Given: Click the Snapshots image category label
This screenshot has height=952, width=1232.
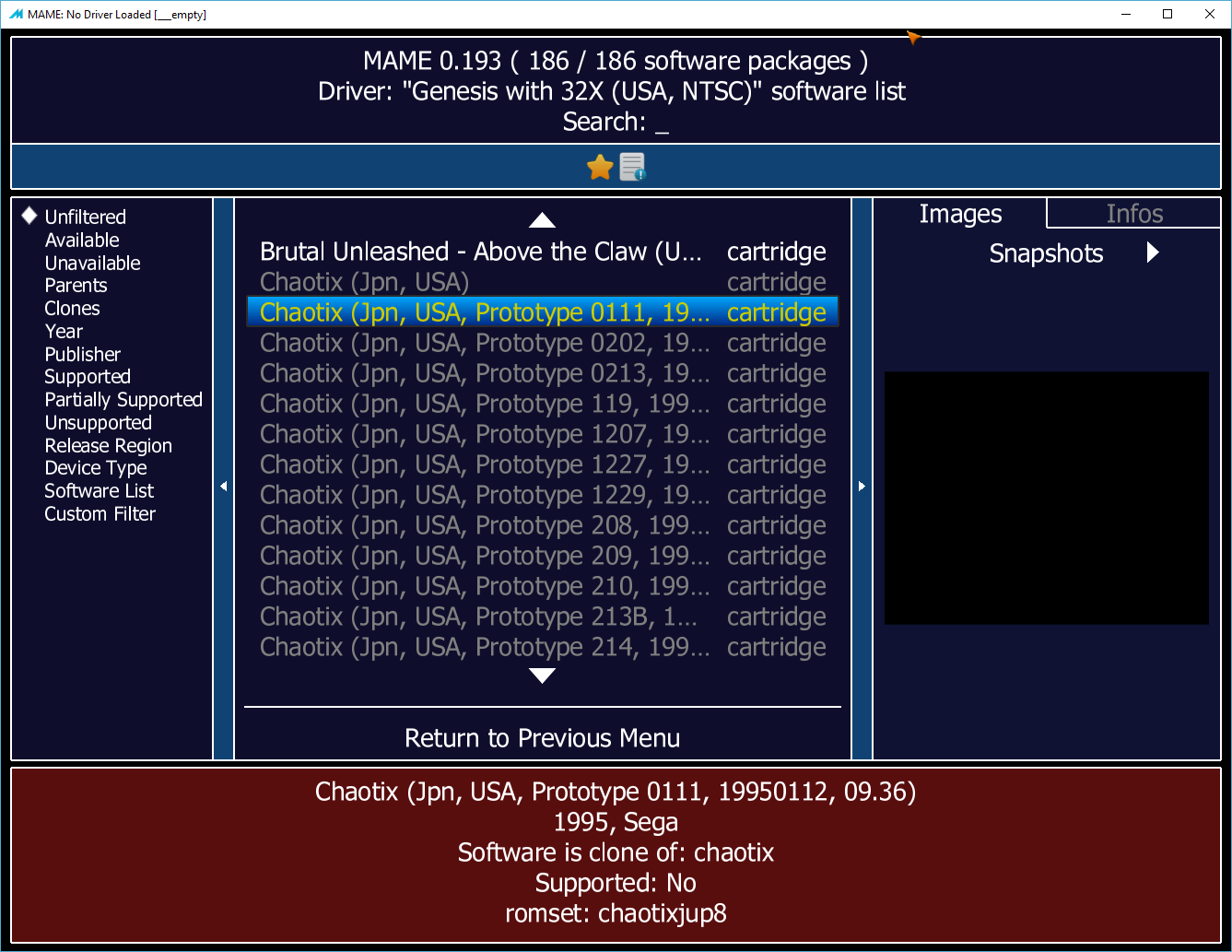Looking at the screenshot, I should tap(1046, 253).
